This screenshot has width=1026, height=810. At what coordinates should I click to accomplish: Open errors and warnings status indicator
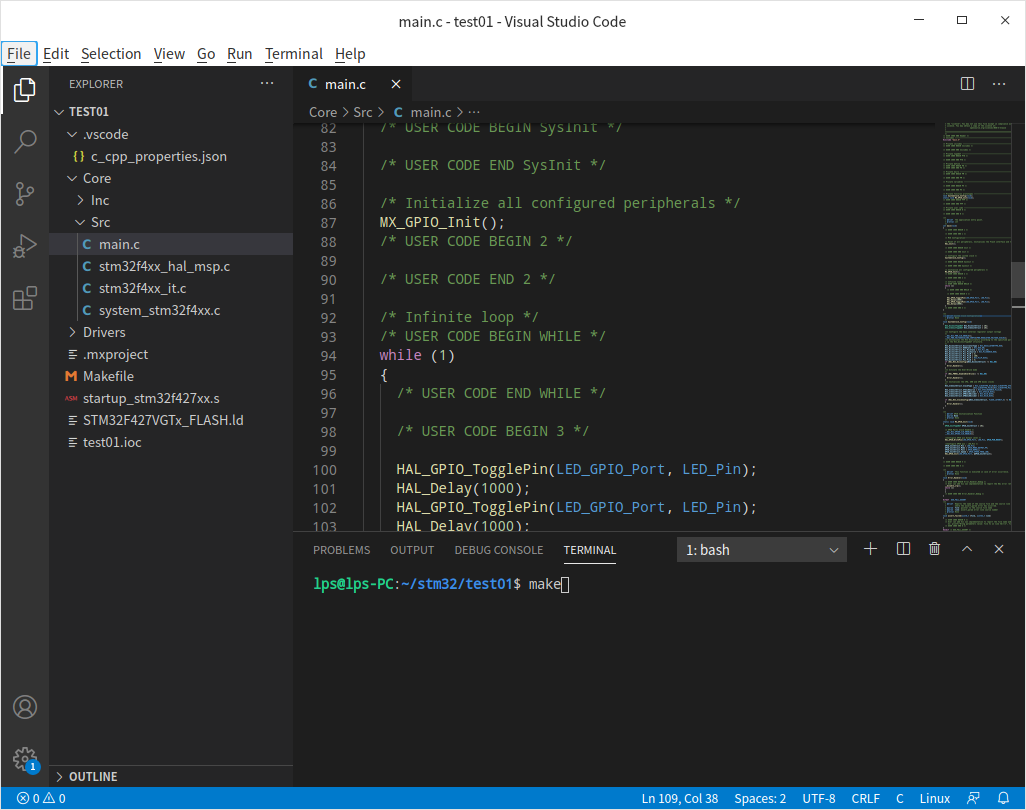(41, 798)
